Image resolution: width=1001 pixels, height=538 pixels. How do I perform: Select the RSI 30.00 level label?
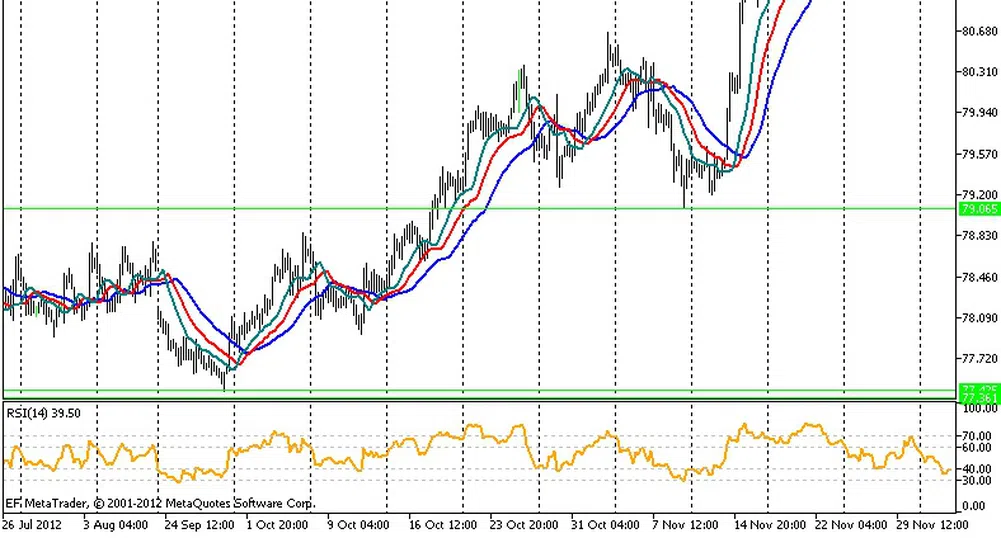[x=977, y=481]
